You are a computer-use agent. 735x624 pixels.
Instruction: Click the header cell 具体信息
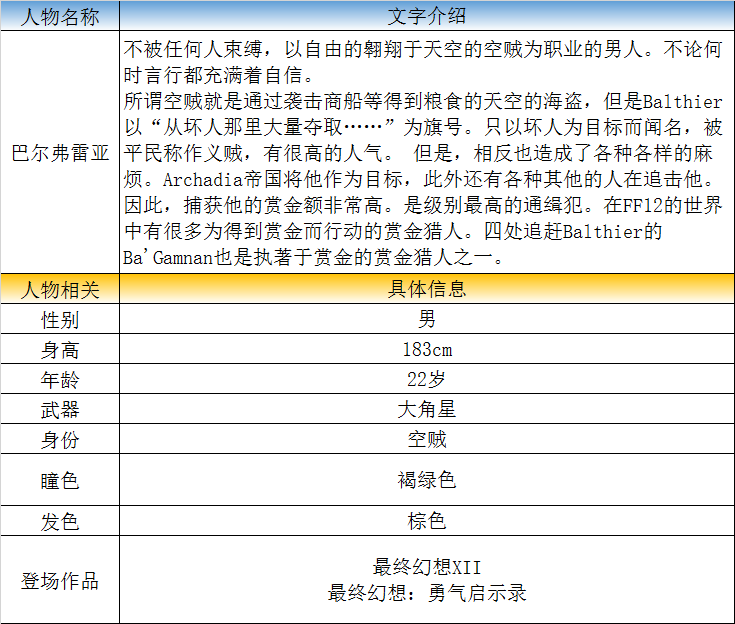427,289
